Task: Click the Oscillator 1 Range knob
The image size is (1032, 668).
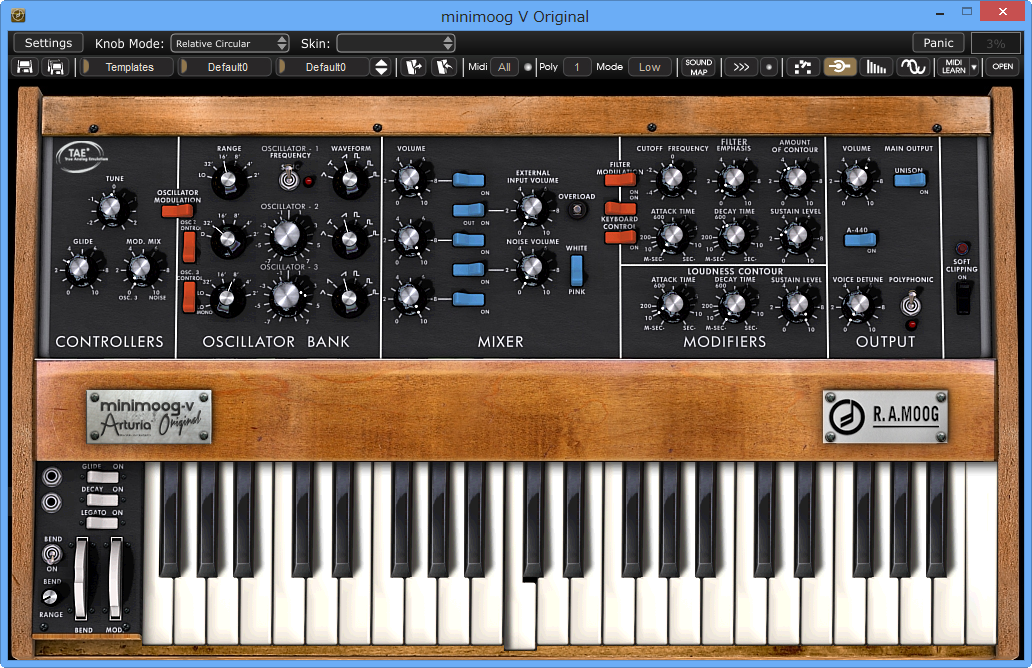Action: click(228, 179)
